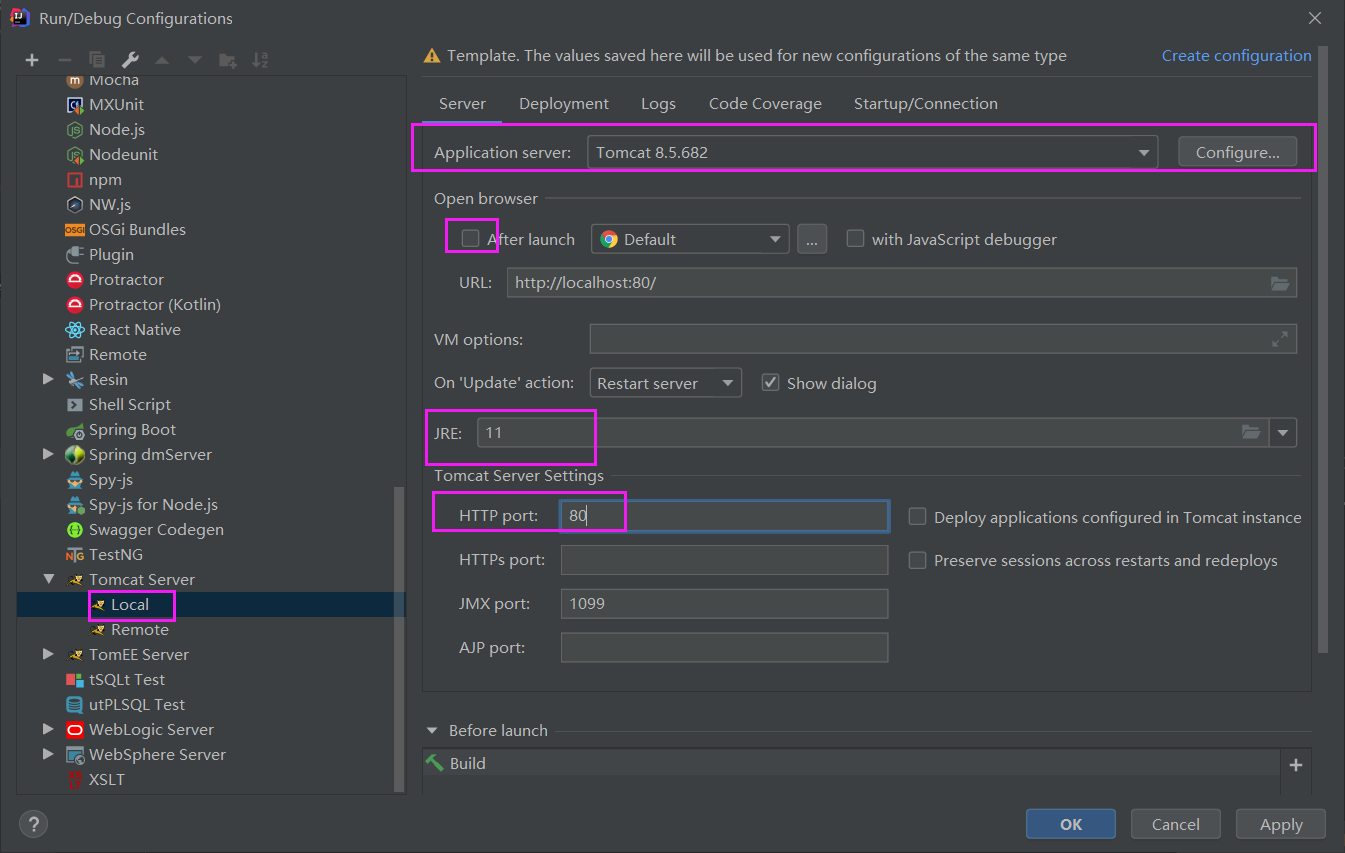The image size is (1345, 853).
Task: Check Deploy applications configured in Tomcat instance
Action: [917, 517]
